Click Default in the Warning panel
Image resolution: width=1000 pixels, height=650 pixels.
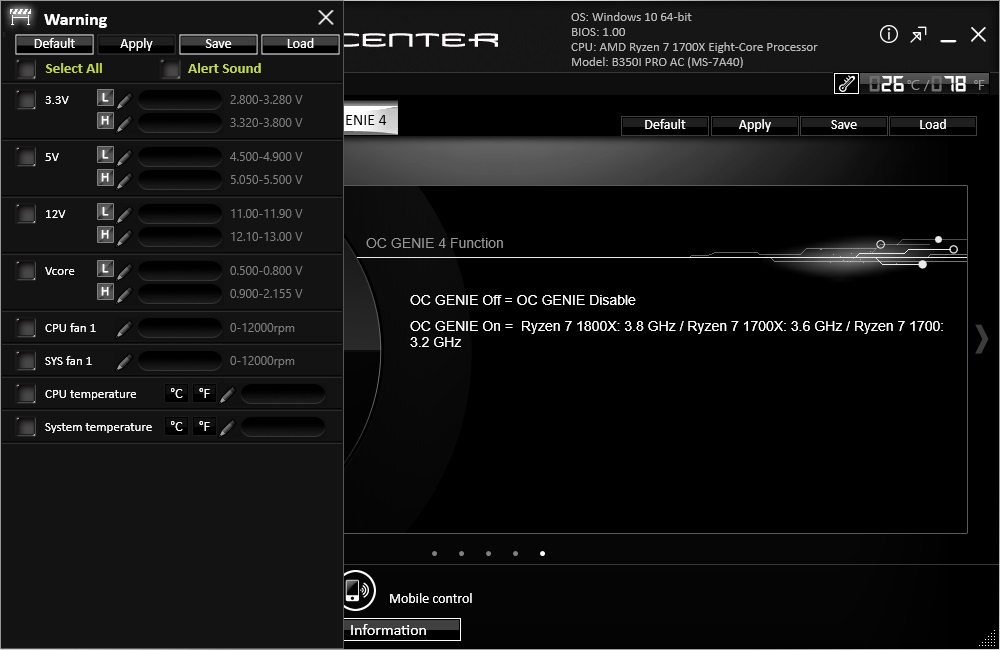(x=54, y=44)
